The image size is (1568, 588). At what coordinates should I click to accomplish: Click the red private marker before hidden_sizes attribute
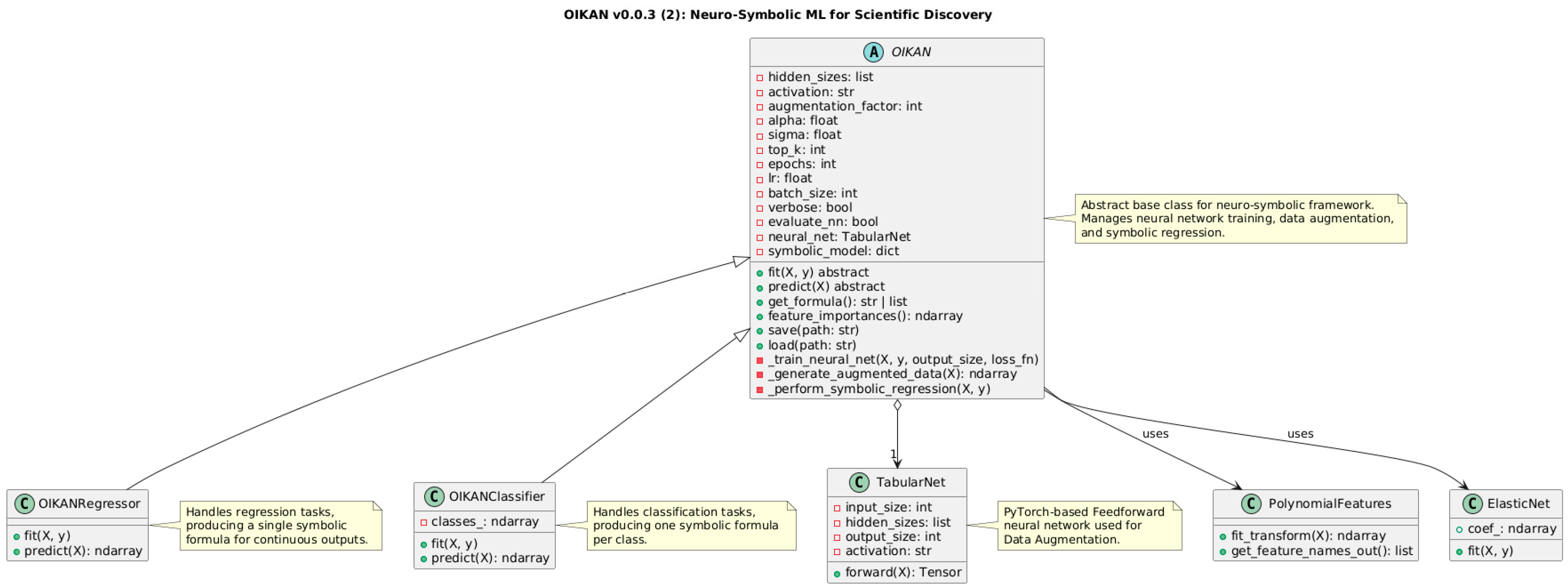760,78
